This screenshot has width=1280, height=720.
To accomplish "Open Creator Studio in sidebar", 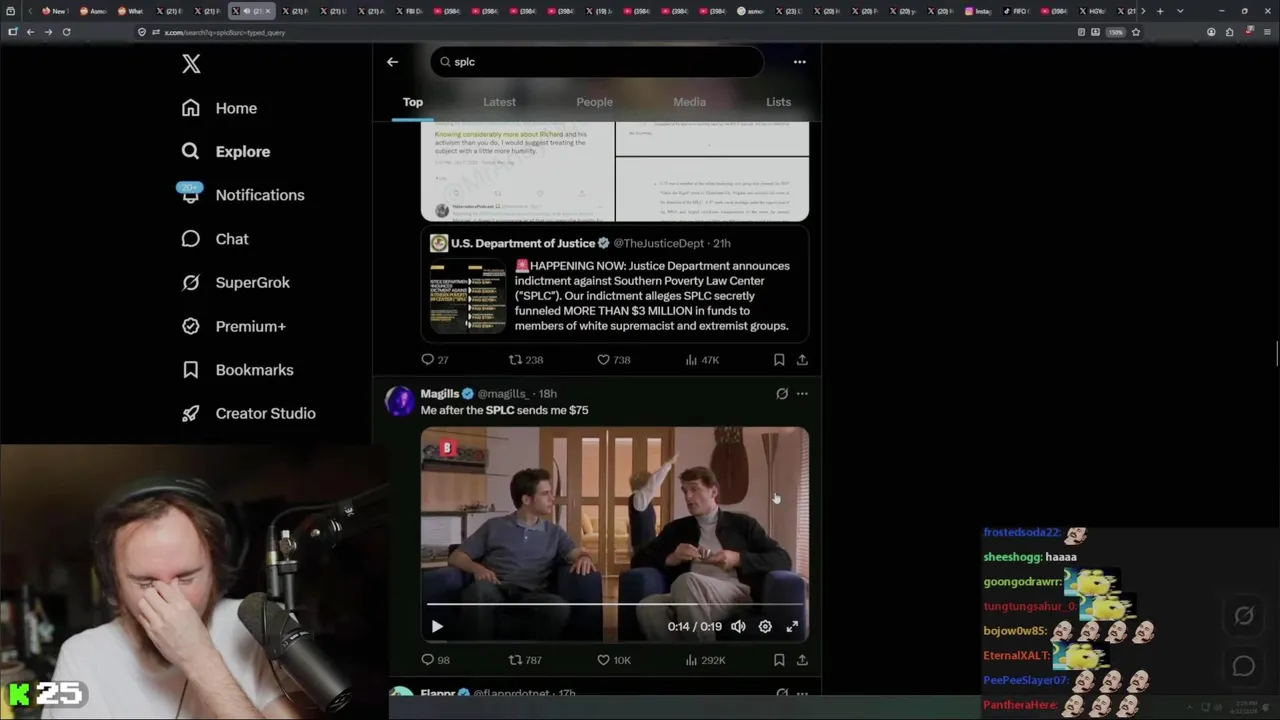I will (x=249, y=413).
